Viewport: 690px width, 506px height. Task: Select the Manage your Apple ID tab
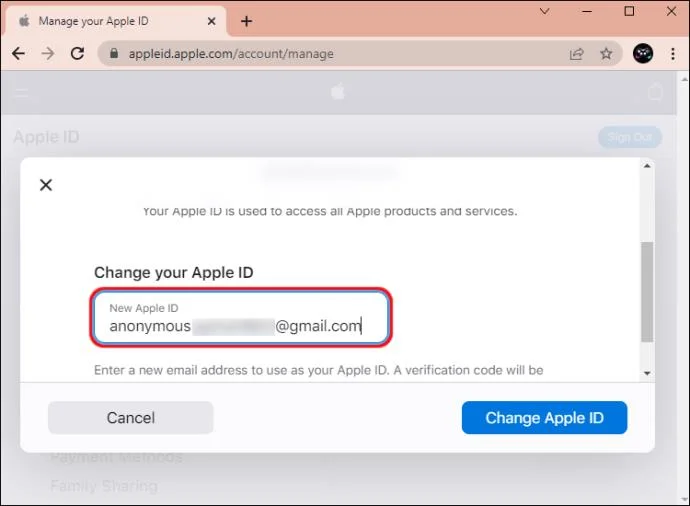pos(114,21)
